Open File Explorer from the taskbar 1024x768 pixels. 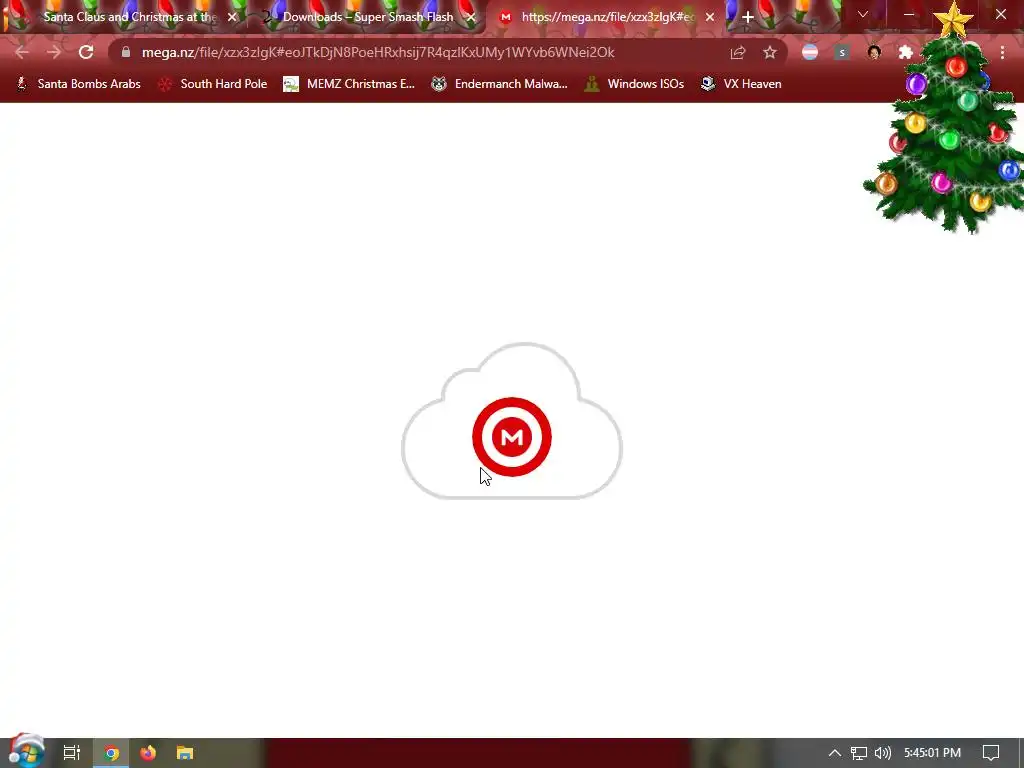(x=185, y=753)
